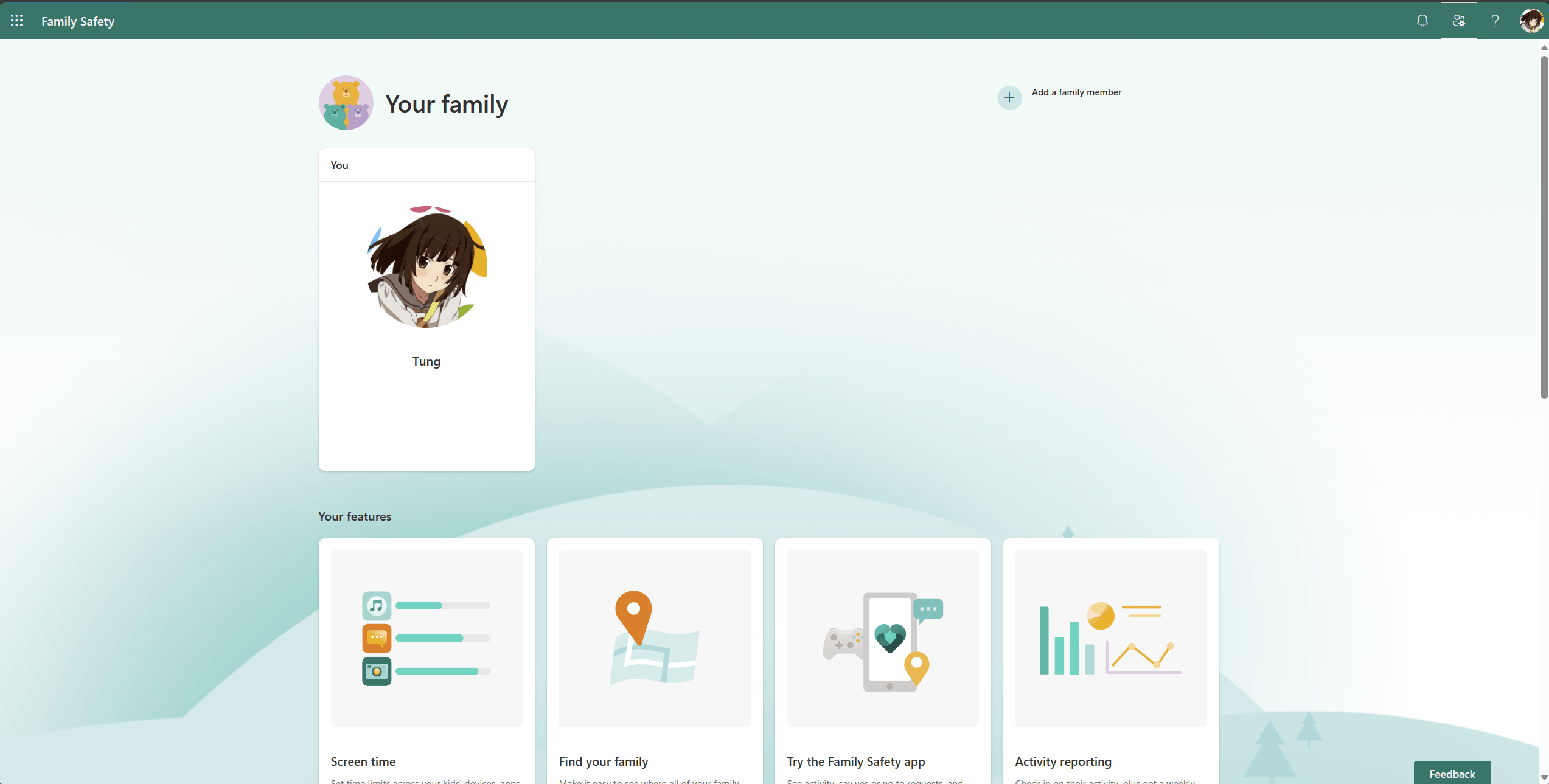
Task: Open account profile avatar in header
Action: [x=1531, y=21]
